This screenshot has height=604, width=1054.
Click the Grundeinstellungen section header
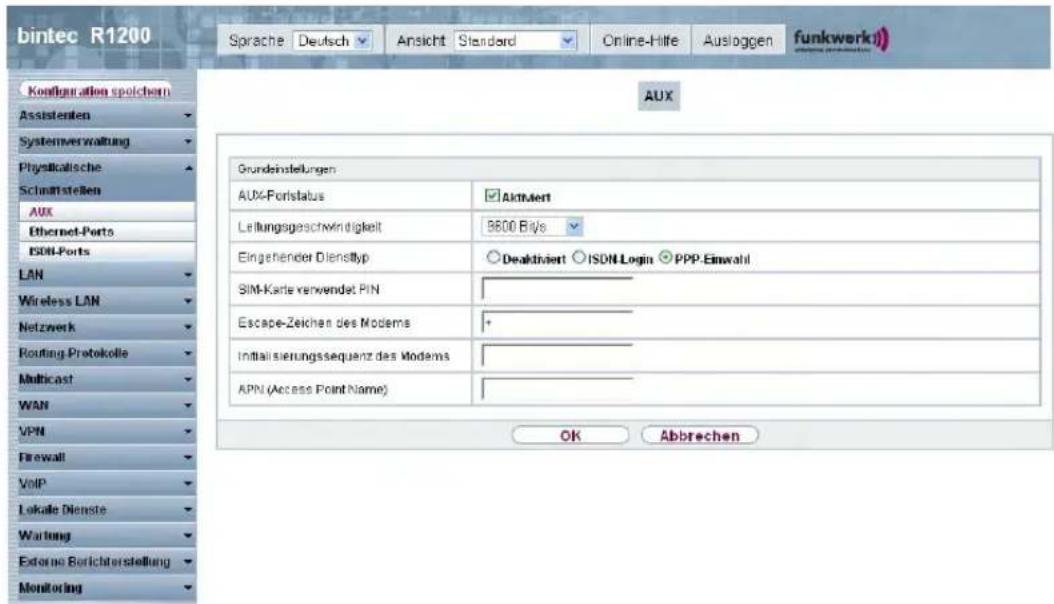pos(635,169)
